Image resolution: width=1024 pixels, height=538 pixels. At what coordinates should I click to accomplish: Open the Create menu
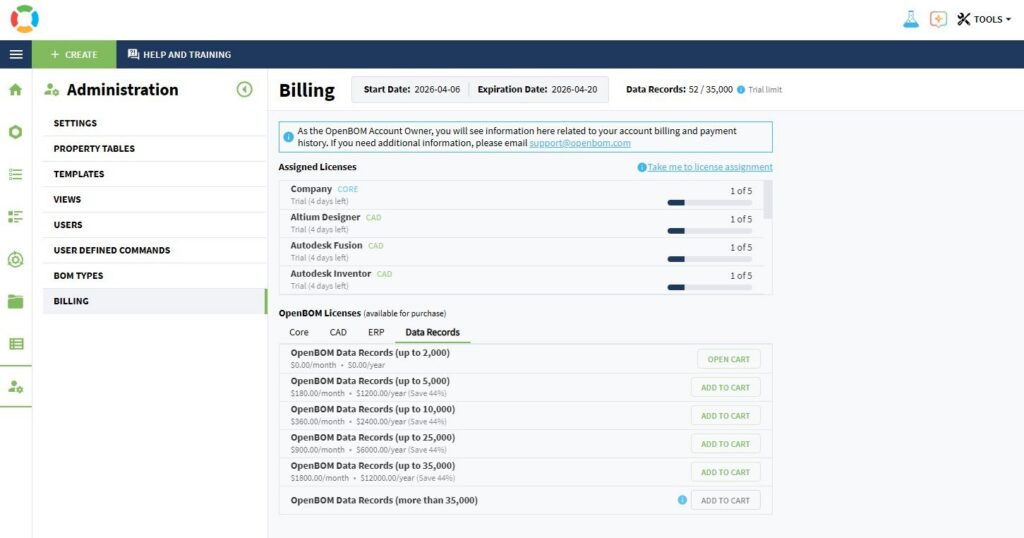click(x=74, y=54)
